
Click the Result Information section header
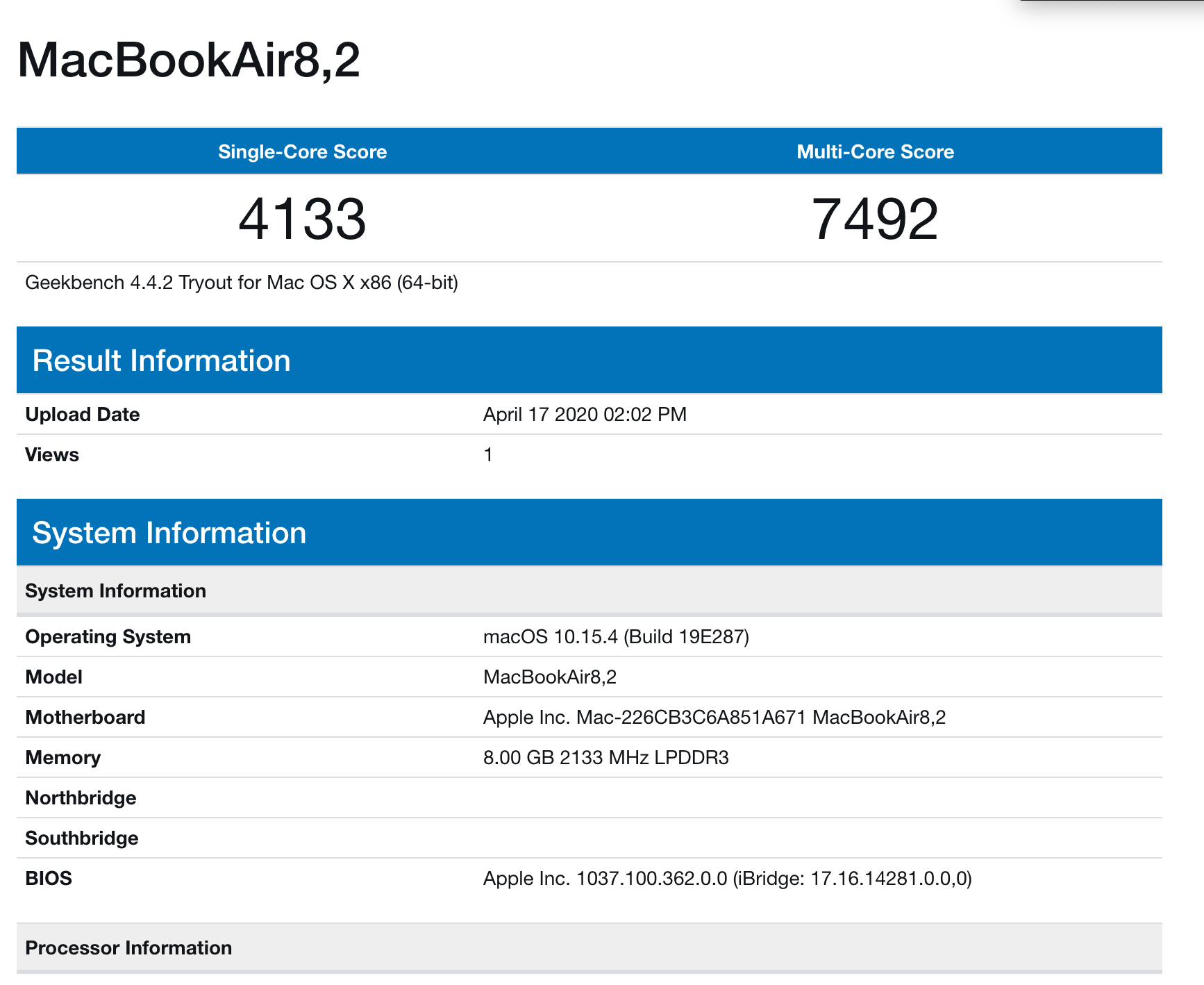click(x=590, y=360)
